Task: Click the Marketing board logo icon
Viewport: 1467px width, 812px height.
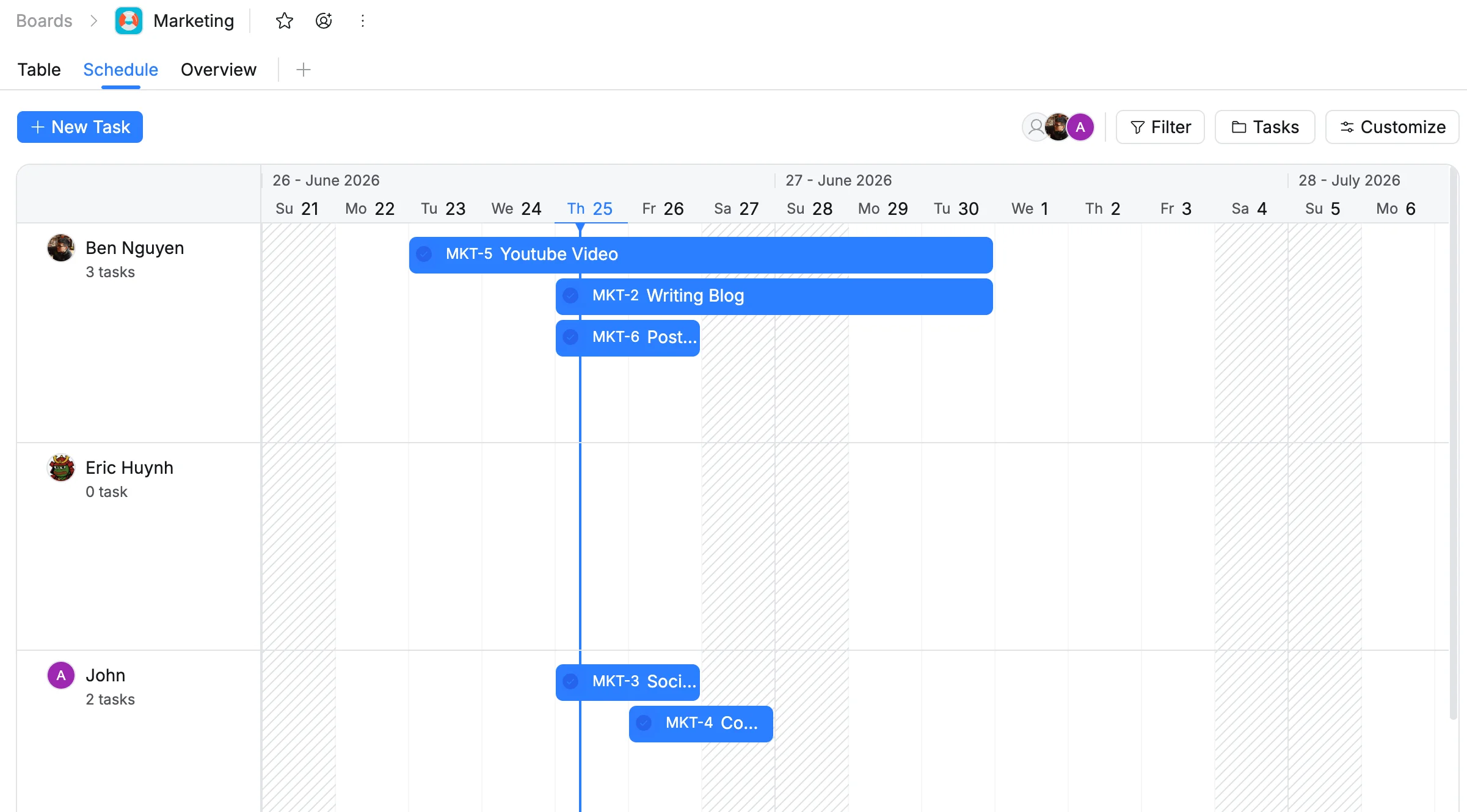Action: click(x=129, y=21)
